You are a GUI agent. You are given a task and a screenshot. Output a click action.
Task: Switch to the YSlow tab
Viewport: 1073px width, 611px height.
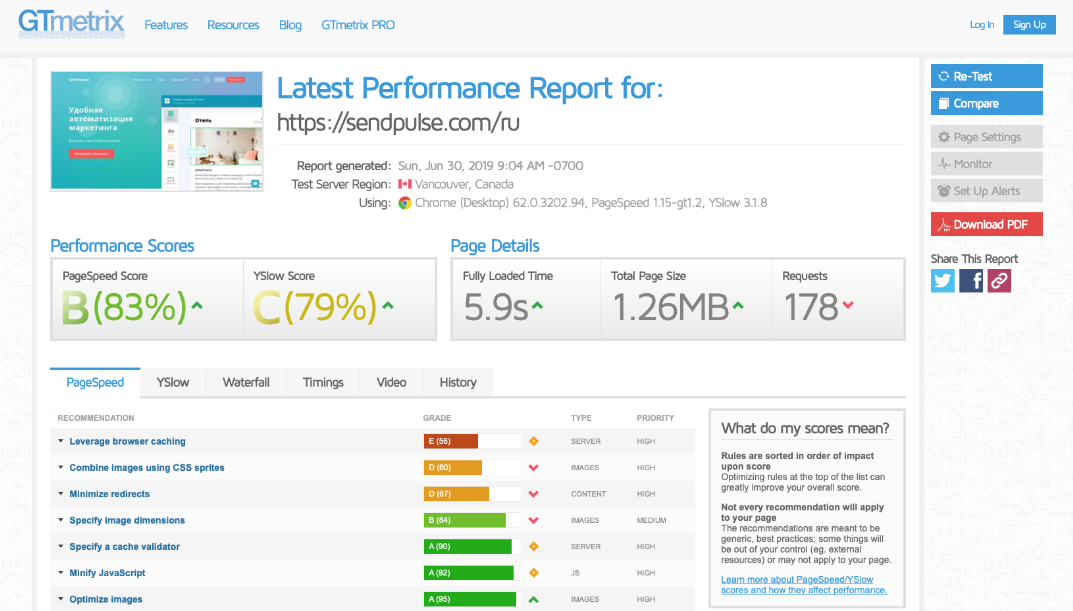(x=173, y=382)
